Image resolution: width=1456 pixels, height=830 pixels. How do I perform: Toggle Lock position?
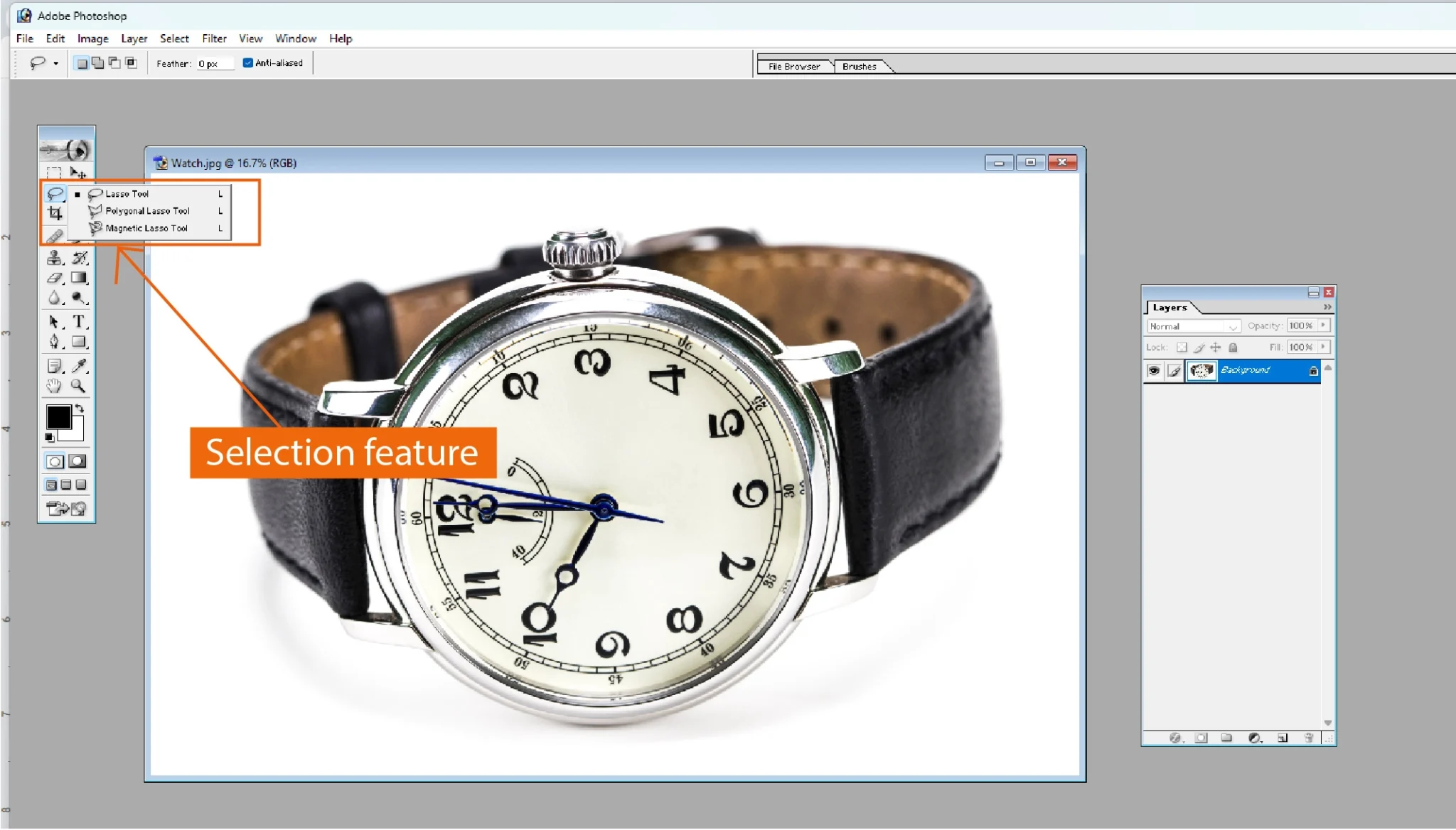coord(1216,347)
